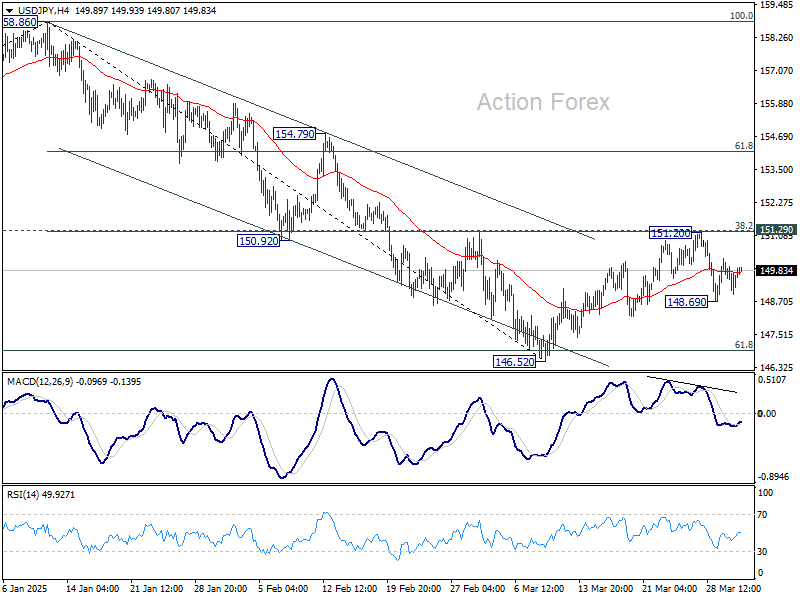Click the 151.200 high price label

[670, 233]
